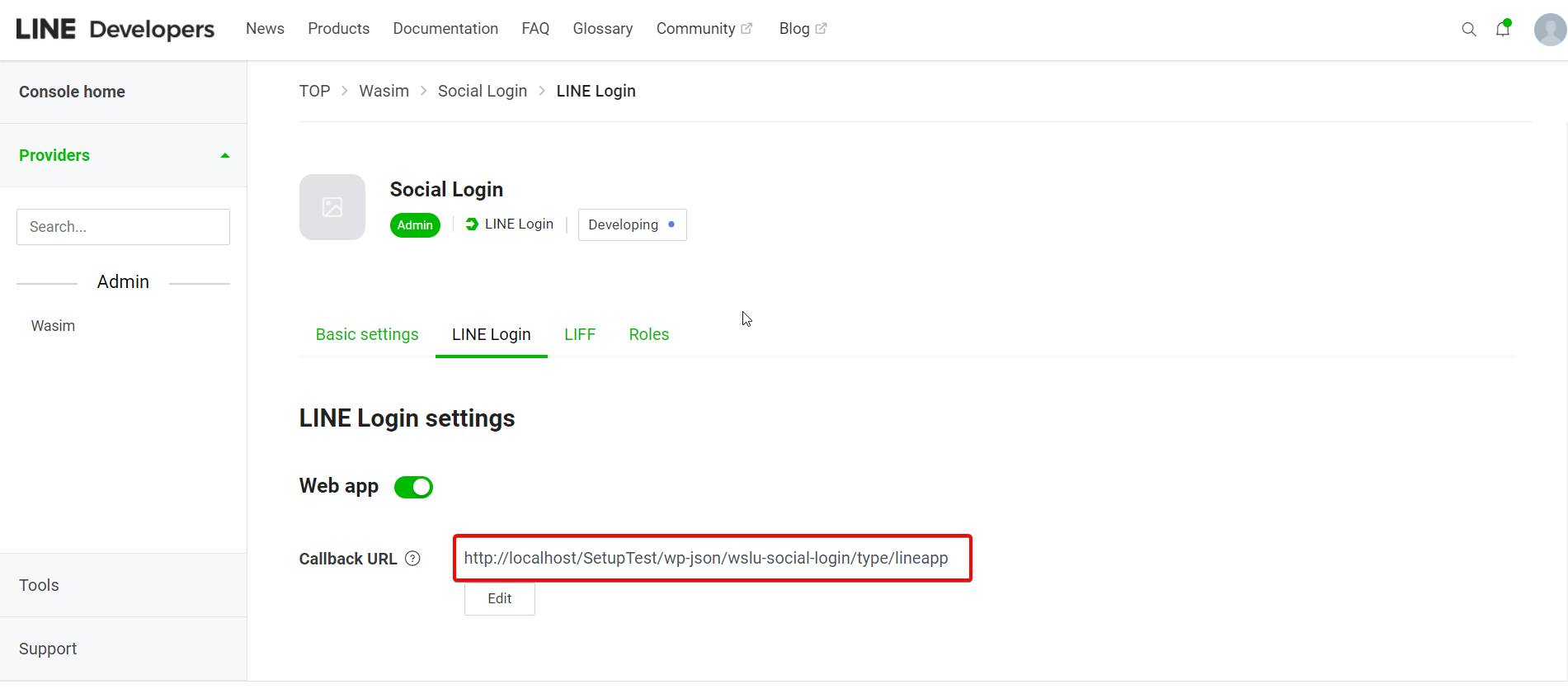Select the Wasim provider in sidebar
The height and width of the screenshot is (694, 1568).
[x=53, y=326]
